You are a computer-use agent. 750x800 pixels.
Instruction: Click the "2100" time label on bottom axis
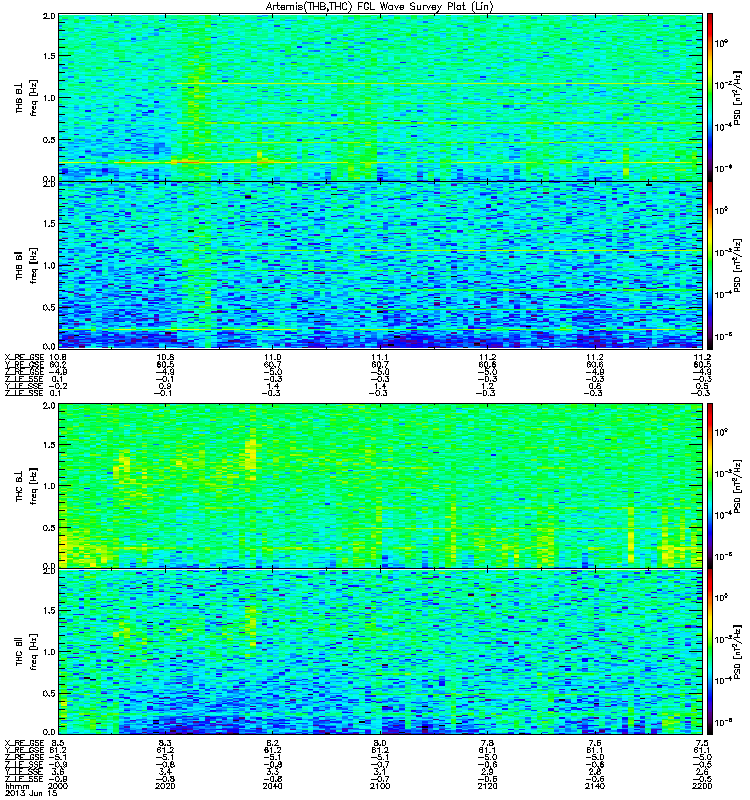(x=380, y=786)
